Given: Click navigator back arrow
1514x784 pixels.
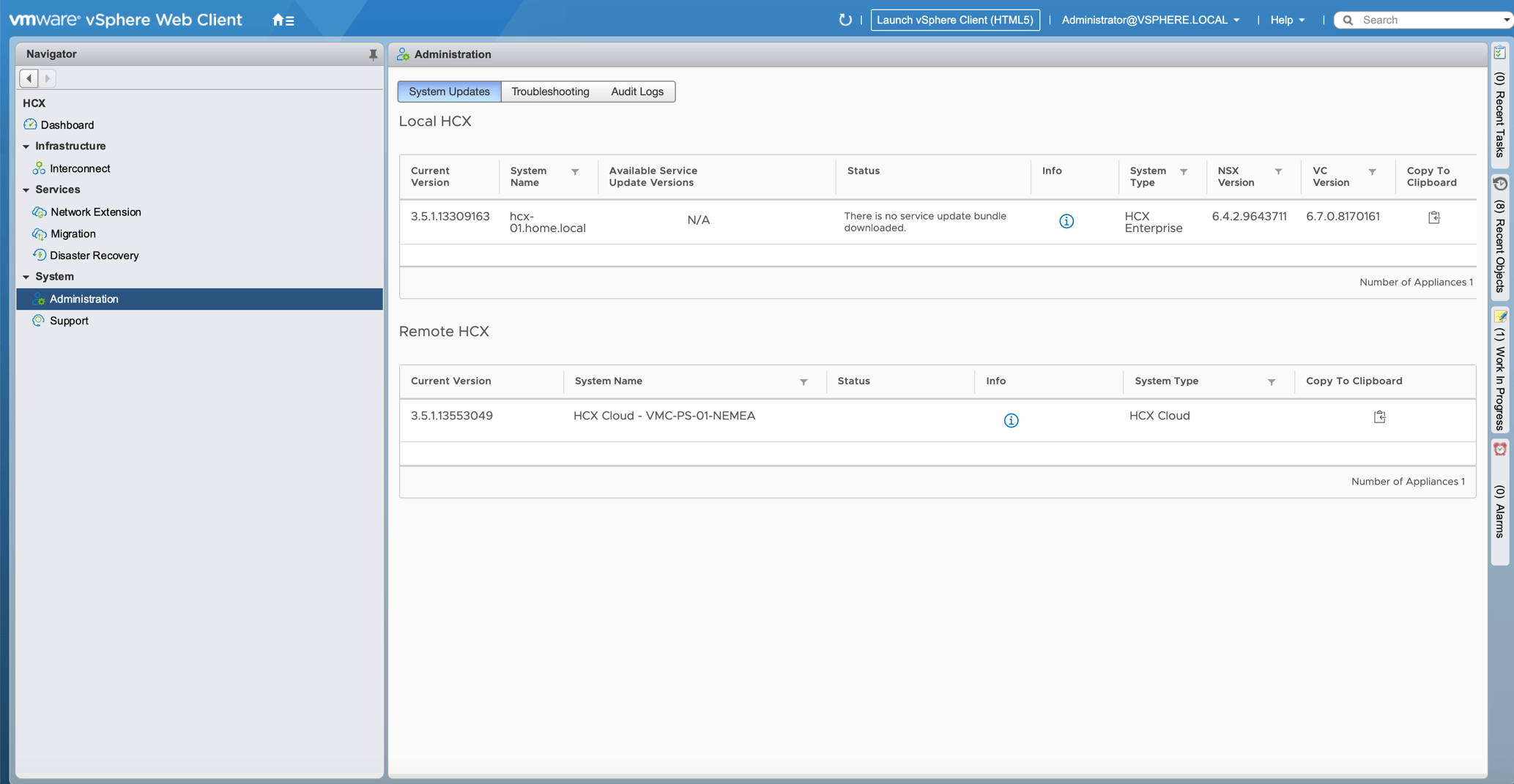Looking at the screenshot, I should (x=29, y=78).
